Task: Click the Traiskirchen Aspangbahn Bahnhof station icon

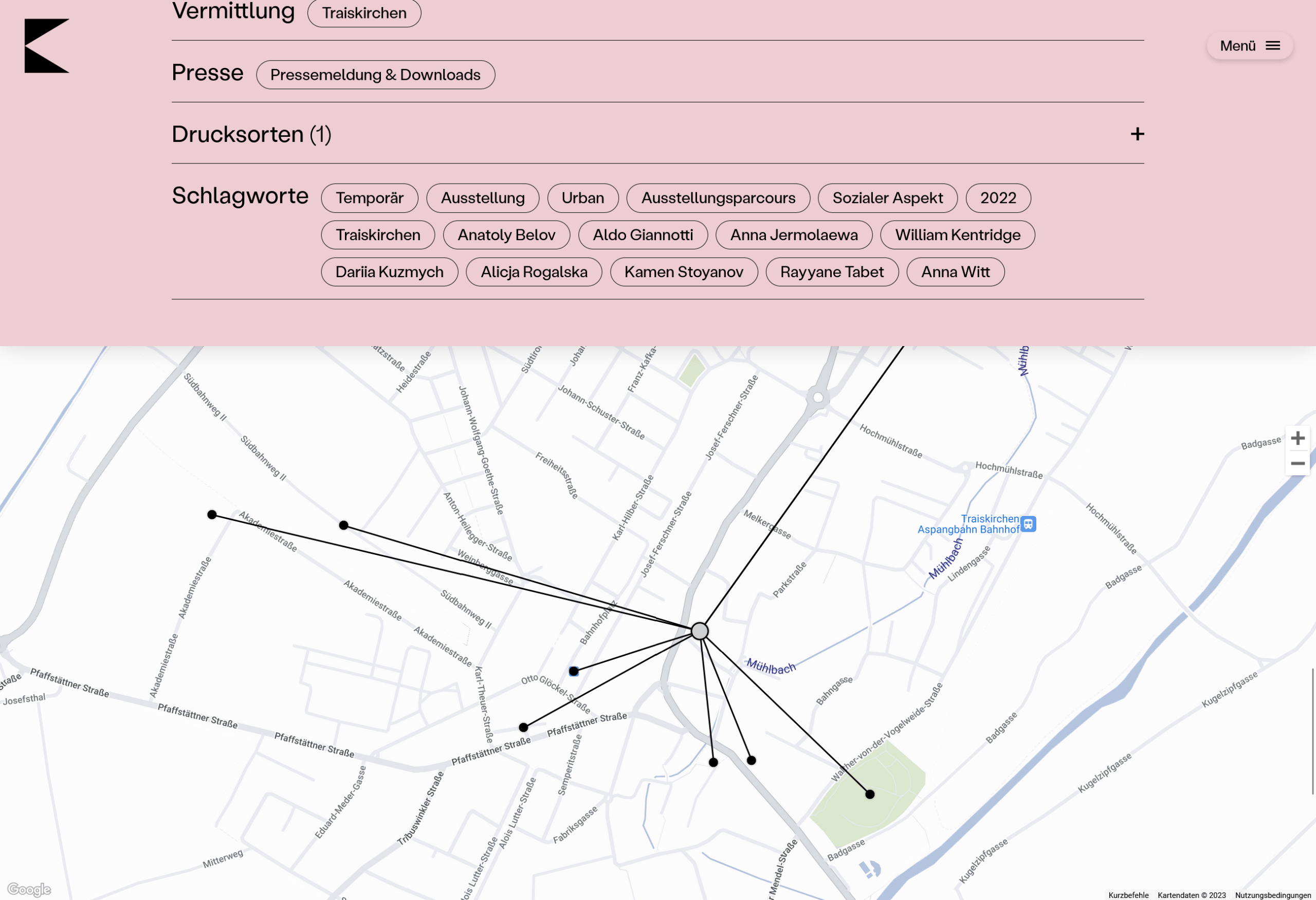Action: tap(1028, 524)
